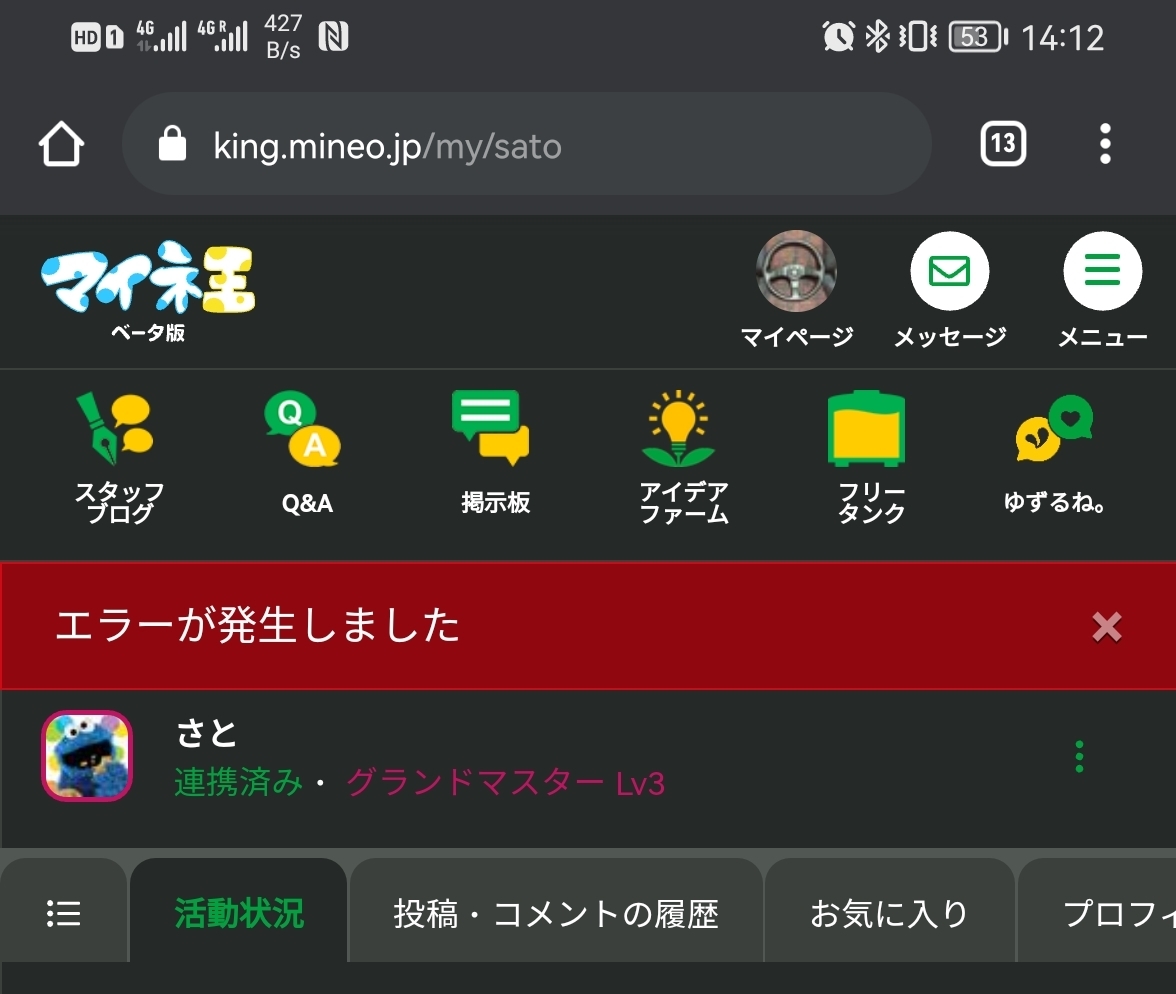Switch to the プロフィール tab
Screen dimensions: 1176x994
pyautogui.click(x=1096, y=913)
